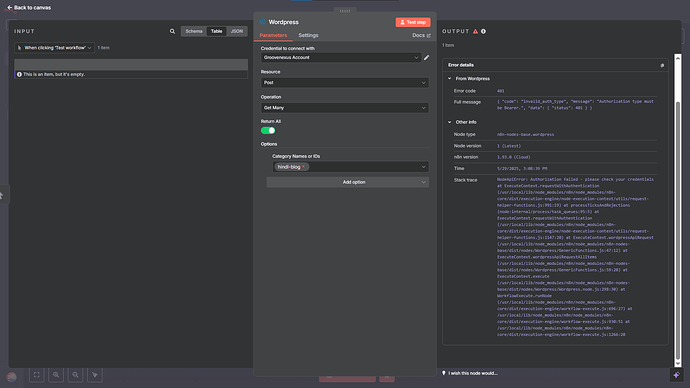Edit credential with pencil icon
Viewport: 690px width, 388px height.
click(426, 58)
